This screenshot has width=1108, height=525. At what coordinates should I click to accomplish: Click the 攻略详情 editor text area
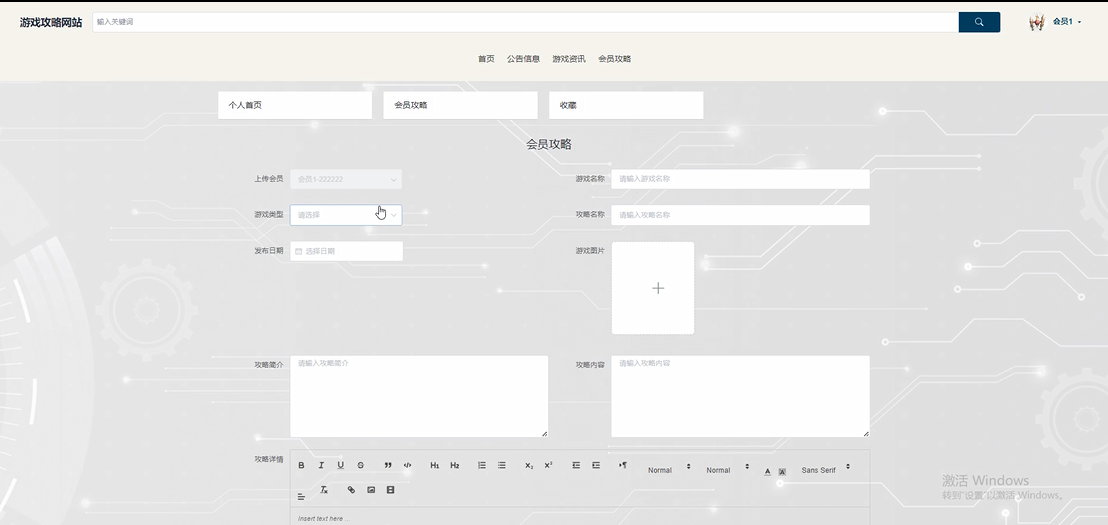coord(579,517)
